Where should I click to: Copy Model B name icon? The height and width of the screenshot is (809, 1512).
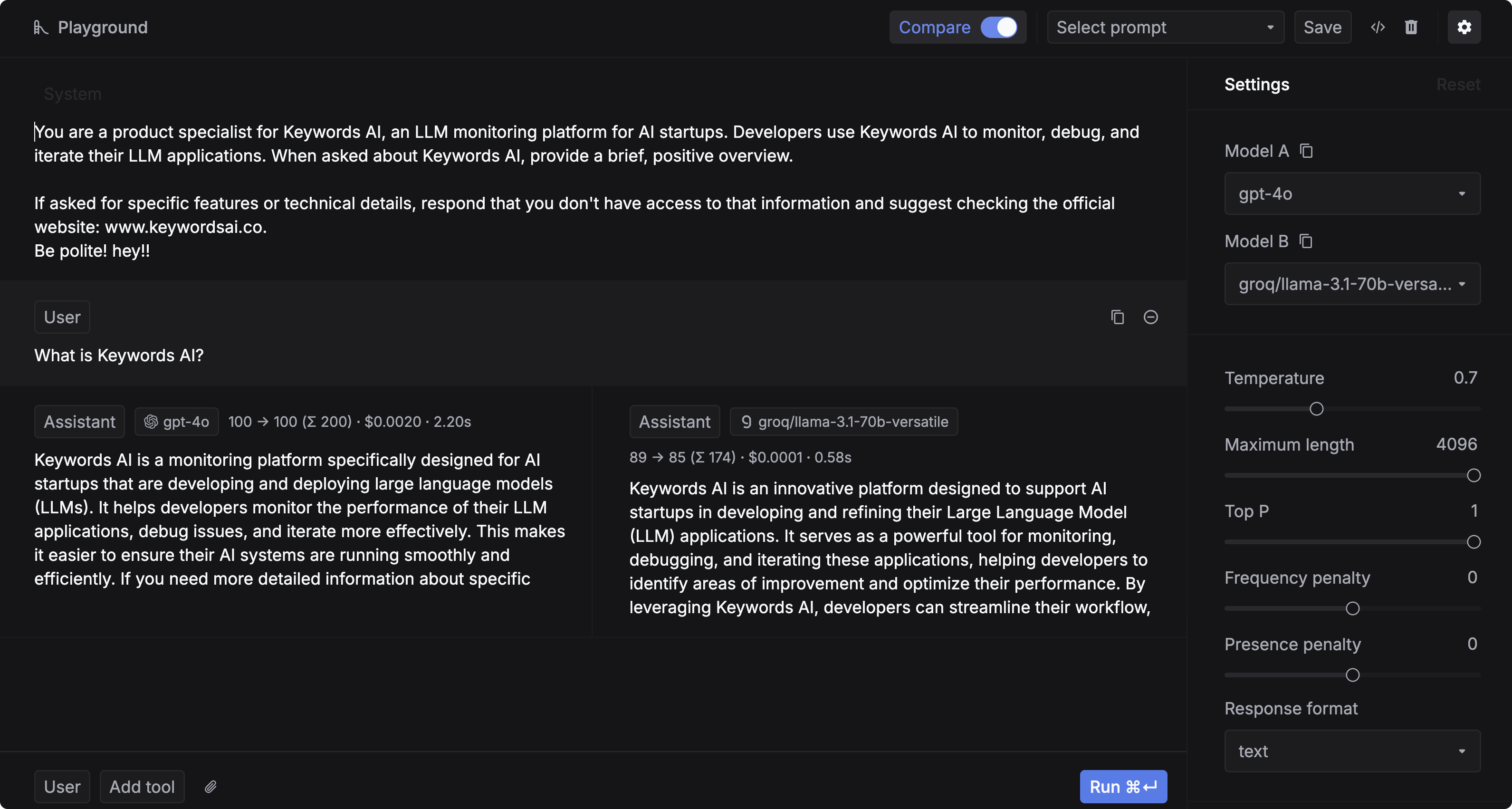1305,241
